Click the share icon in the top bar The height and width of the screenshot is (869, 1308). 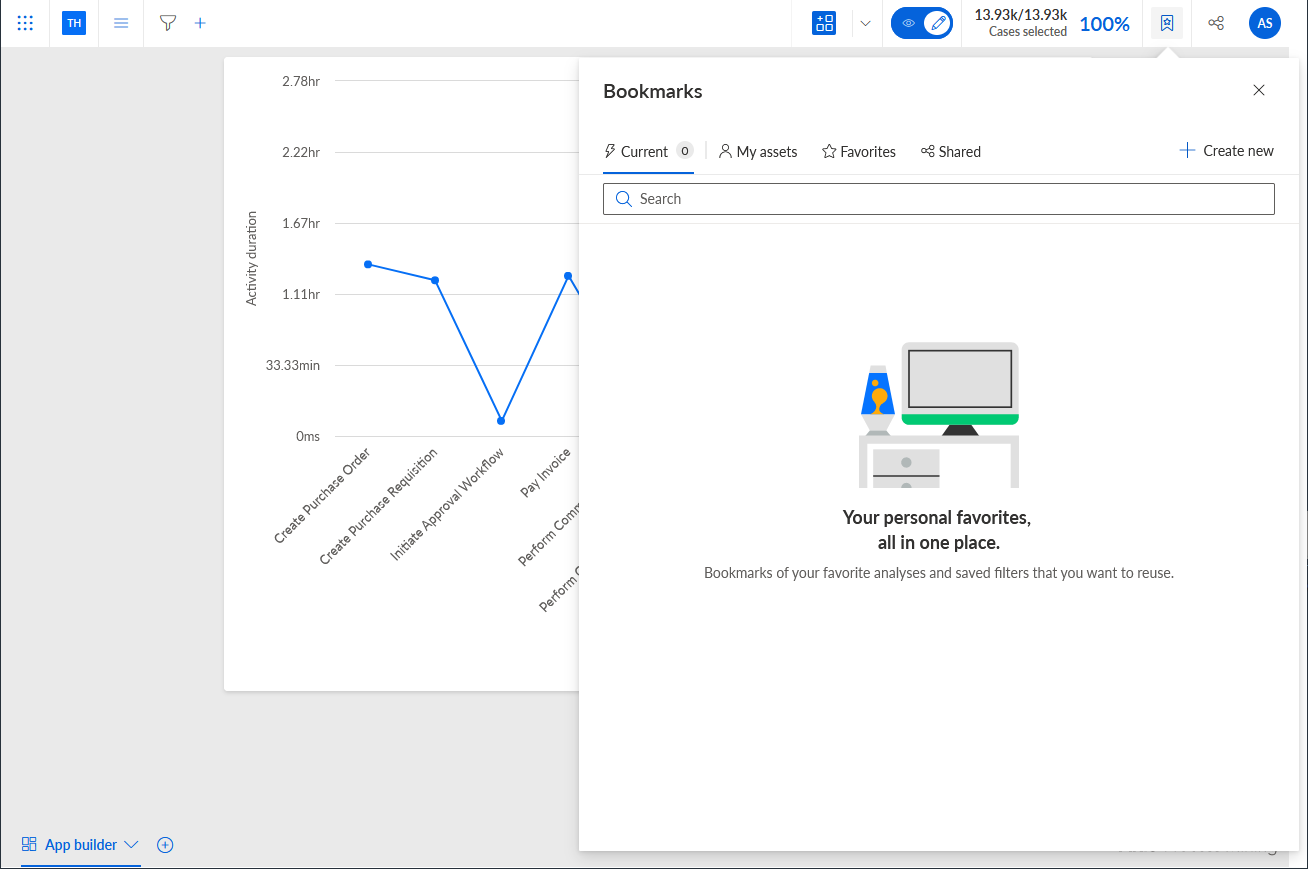1216,23
